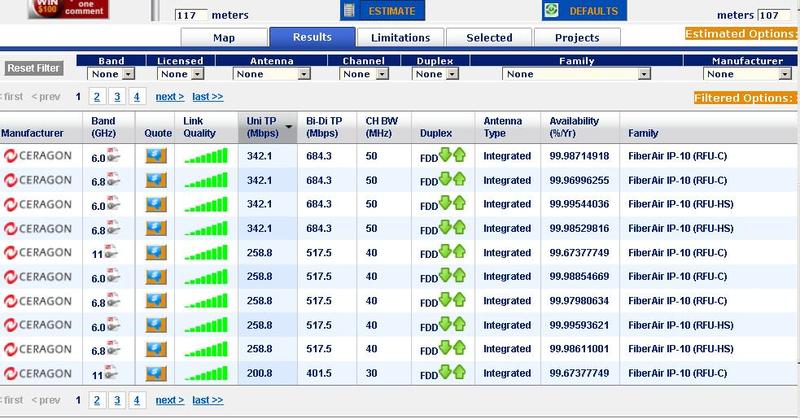This screenshot has width=800, height=419.
Task: Open quote icon for 99.99544036 availability row
Action: pos(156,204)
